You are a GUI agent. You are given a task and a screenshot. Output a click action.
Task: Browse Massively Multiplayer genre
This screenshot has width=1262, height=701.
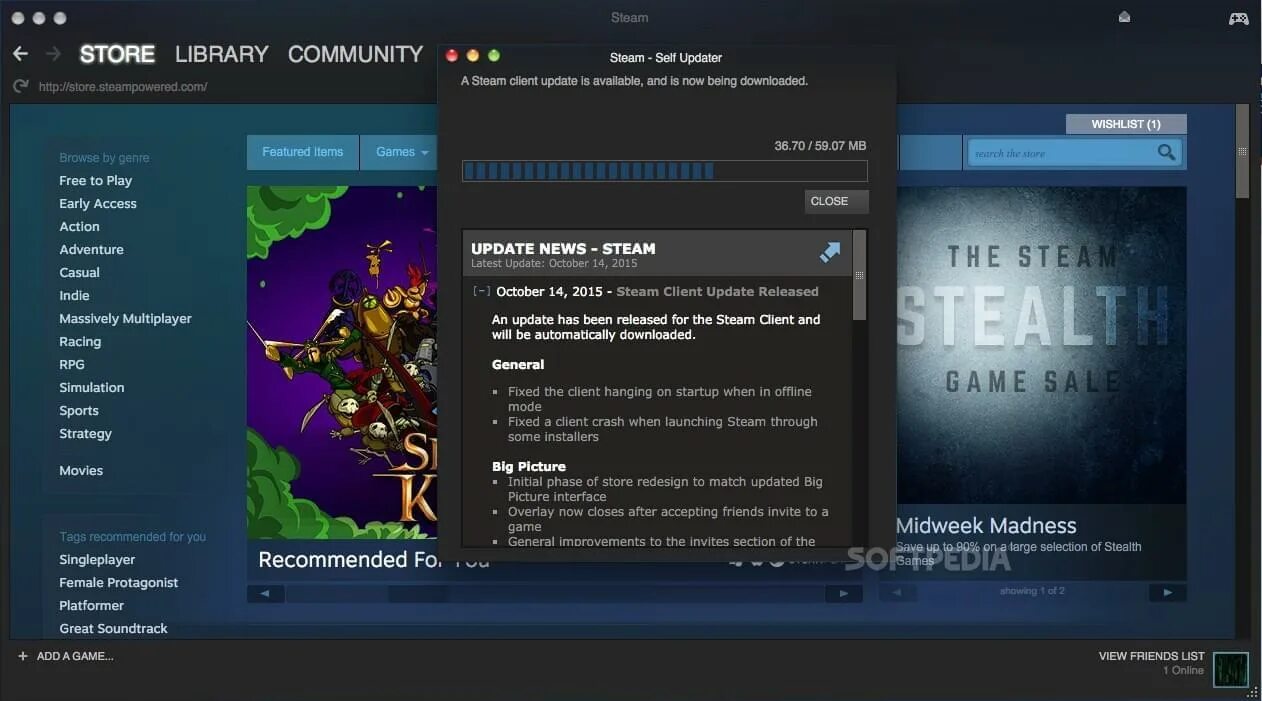[x=125, y=319]
